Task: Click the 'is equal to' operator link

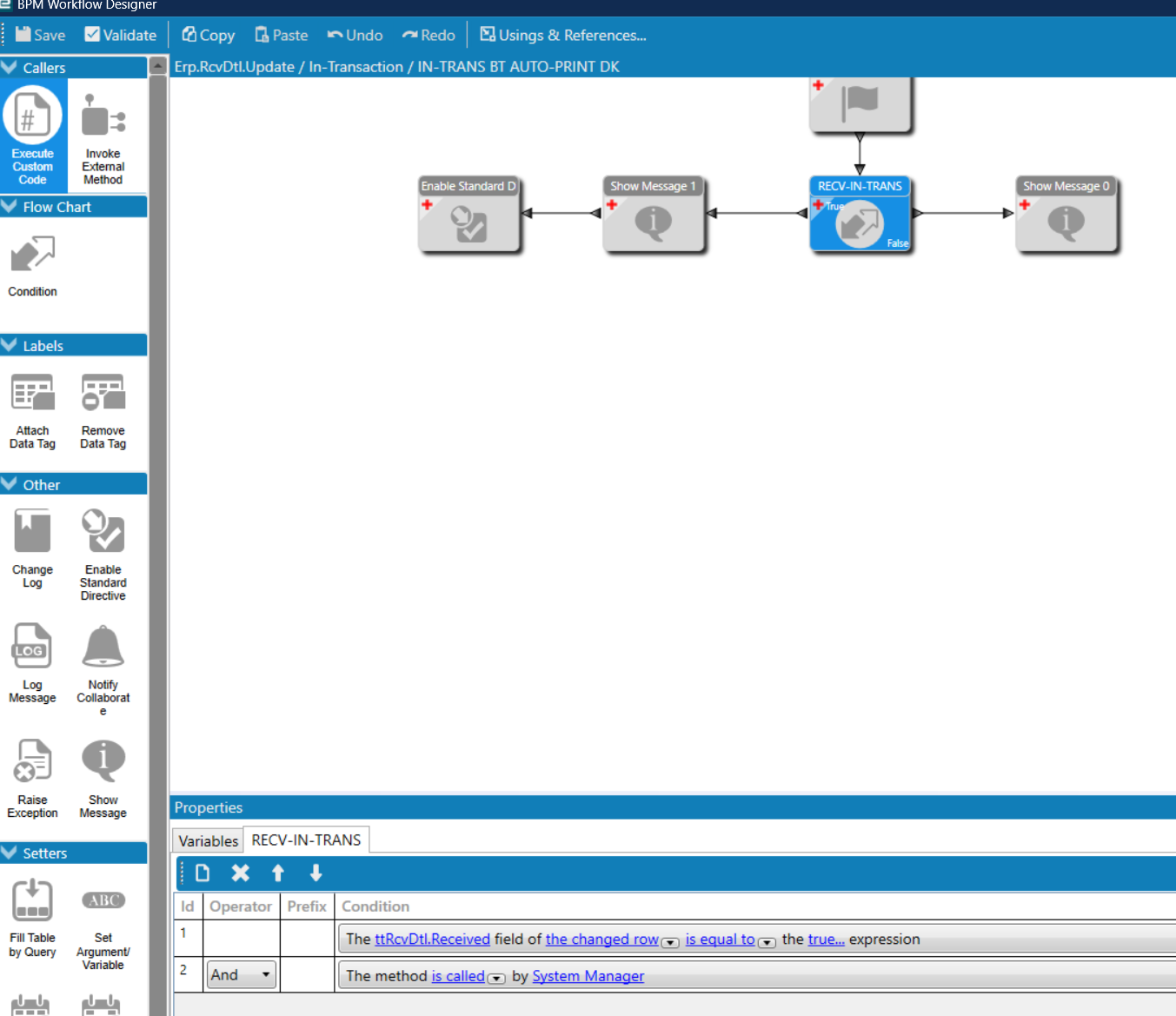Action: click(x=720, y=939)
